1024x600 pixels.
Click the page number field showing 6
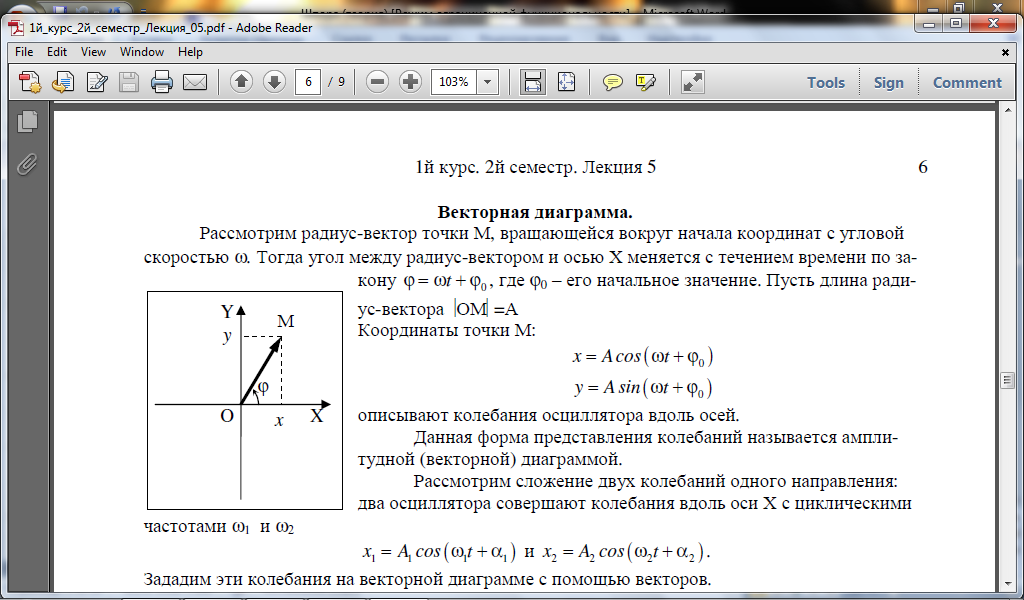tap(308, 82)
